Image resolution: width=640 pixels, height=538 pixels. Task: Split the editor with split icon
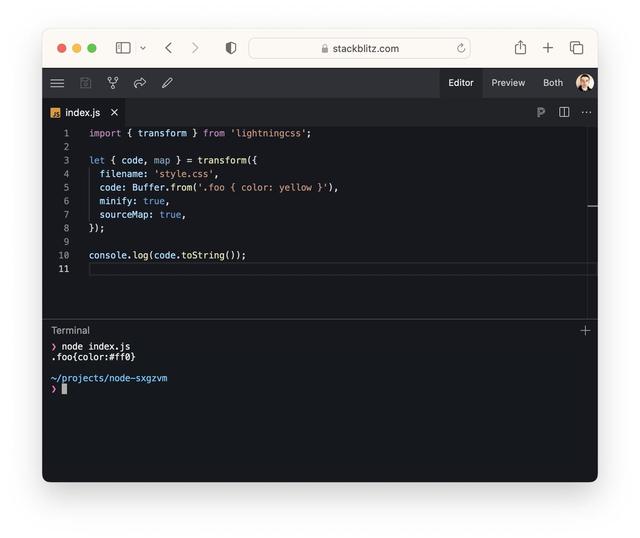click(x=564, y=112)
